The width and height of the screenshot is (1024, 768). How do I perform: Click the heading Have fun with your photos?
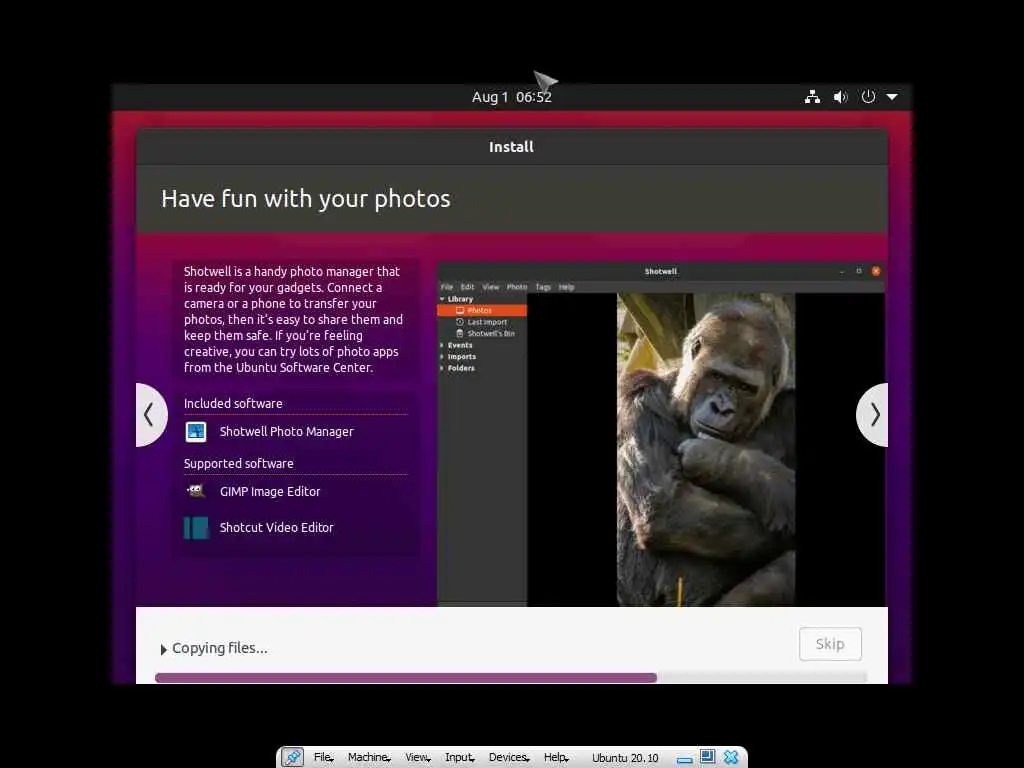(306, 199)
